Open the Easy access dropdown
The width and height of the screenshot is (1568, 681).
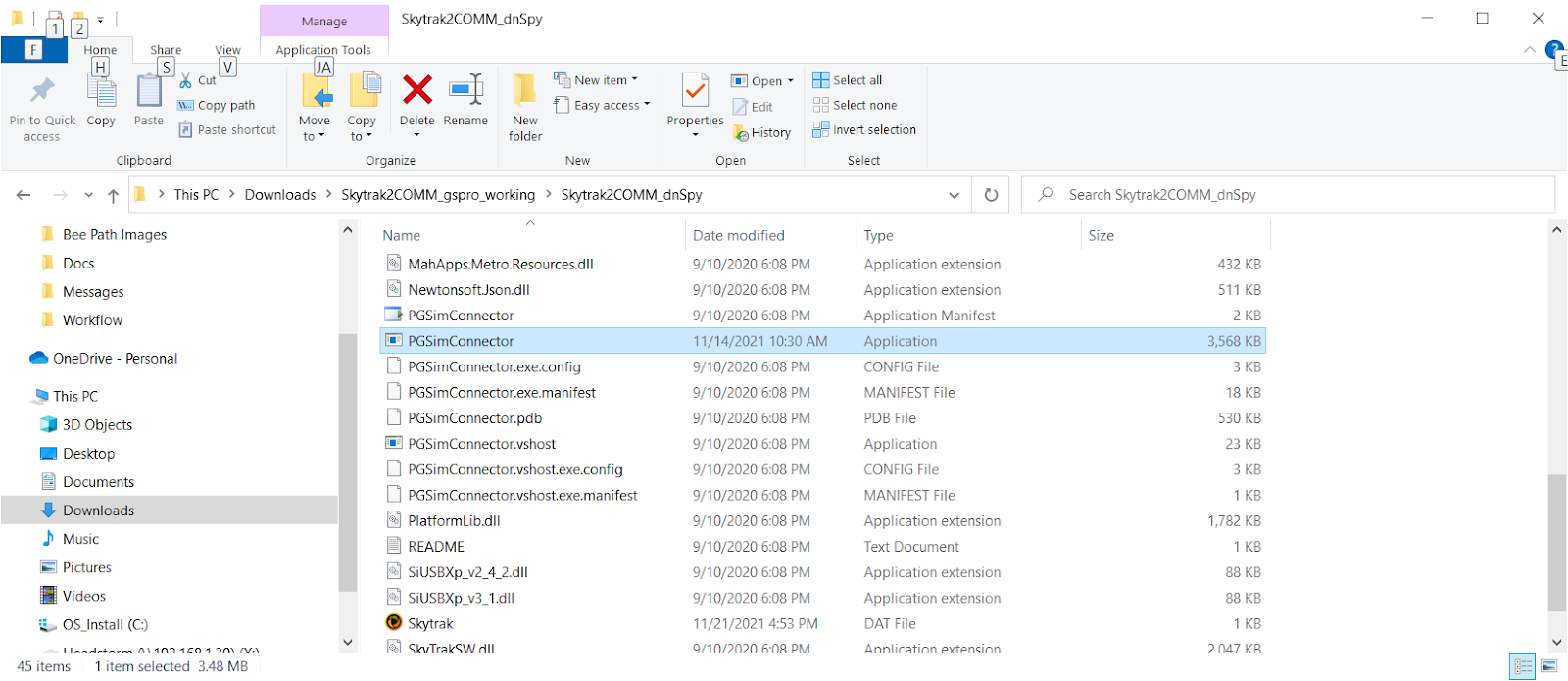[x=602, y=105]
